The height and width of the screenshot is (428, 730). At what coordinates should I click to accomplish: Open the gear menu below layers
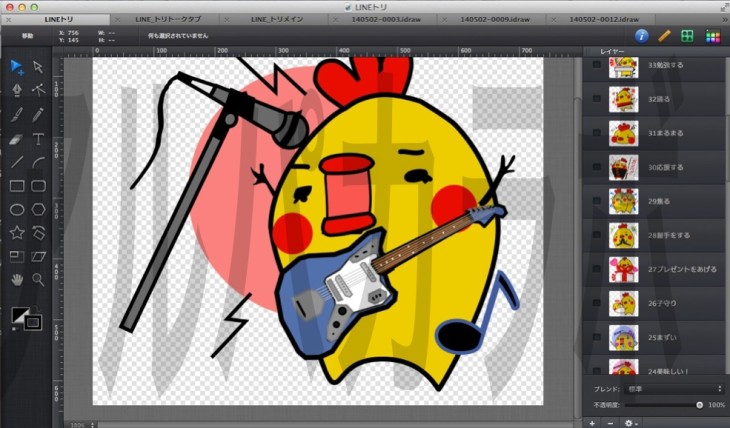pyautogui.click(x=630, y=423)
